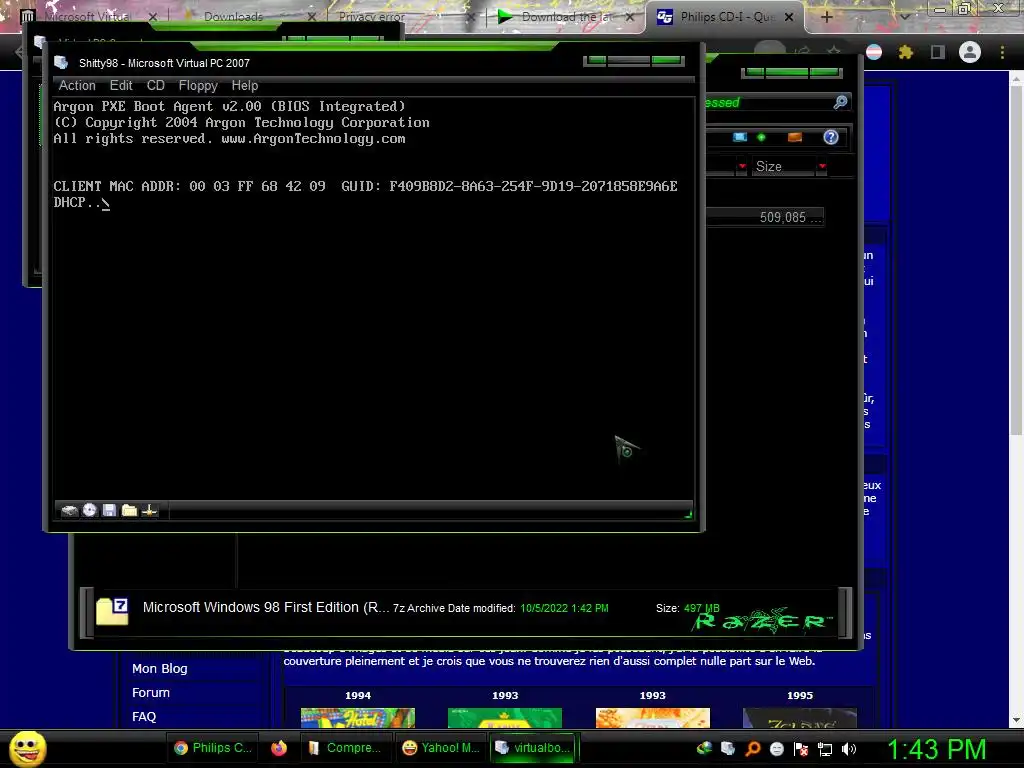Open the Chrome extensions puzzle icon
This screenshot has width=1024, height=768.
pos(906,52)
